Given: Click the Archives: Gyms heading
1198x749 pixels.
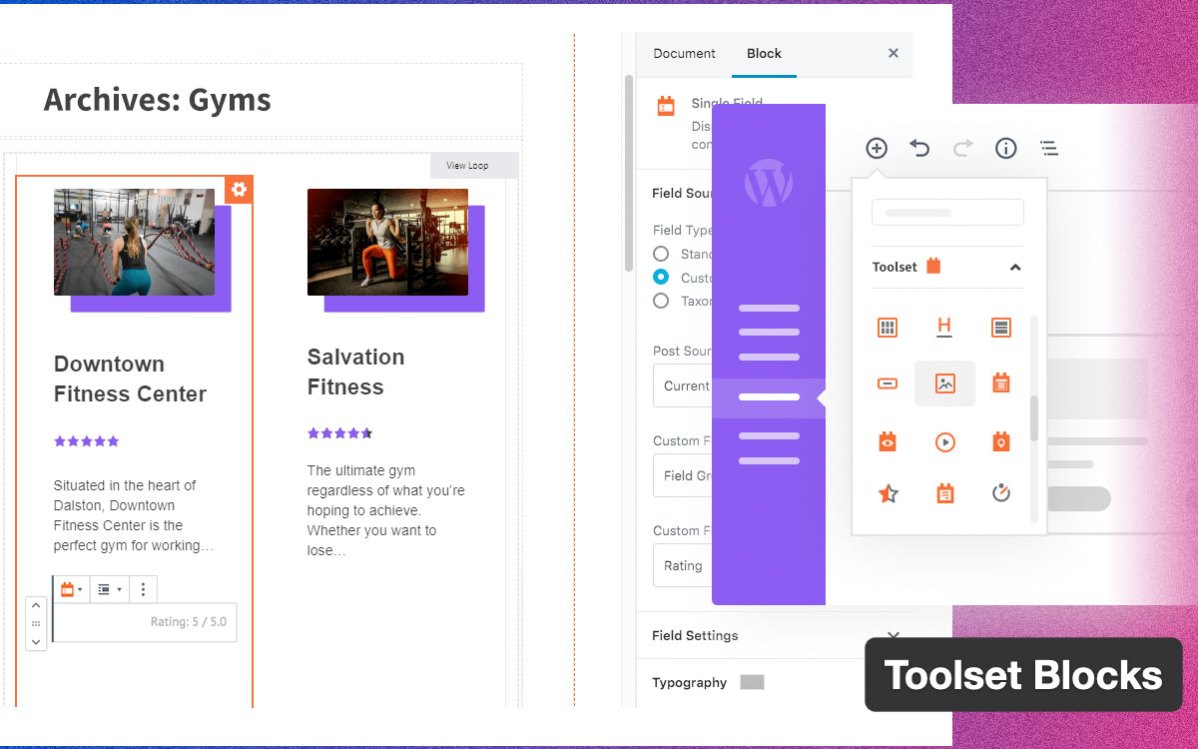Looking at the screenshot, I should (157, 100).
